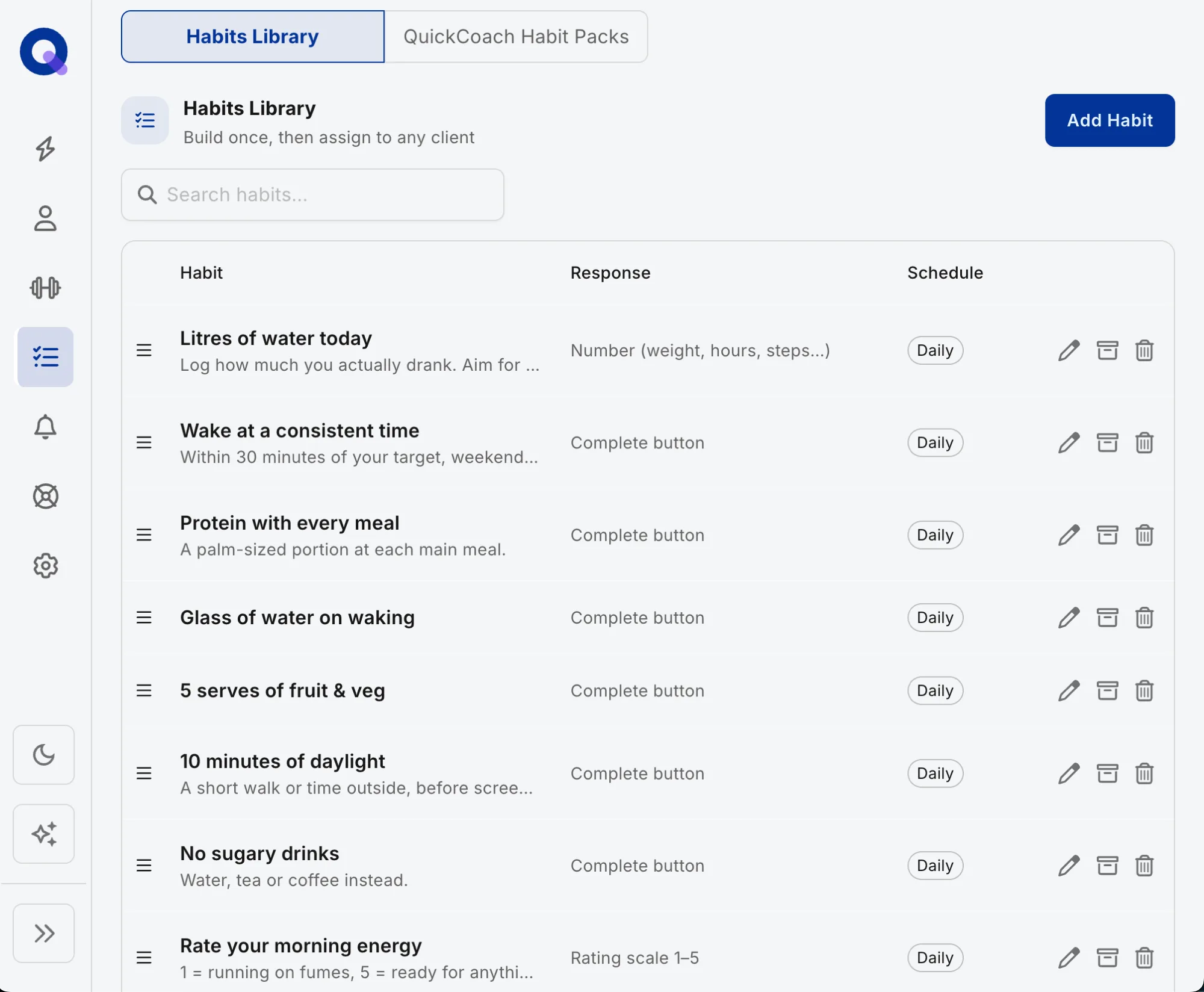Open the settings gear icon

pos(45,566)
